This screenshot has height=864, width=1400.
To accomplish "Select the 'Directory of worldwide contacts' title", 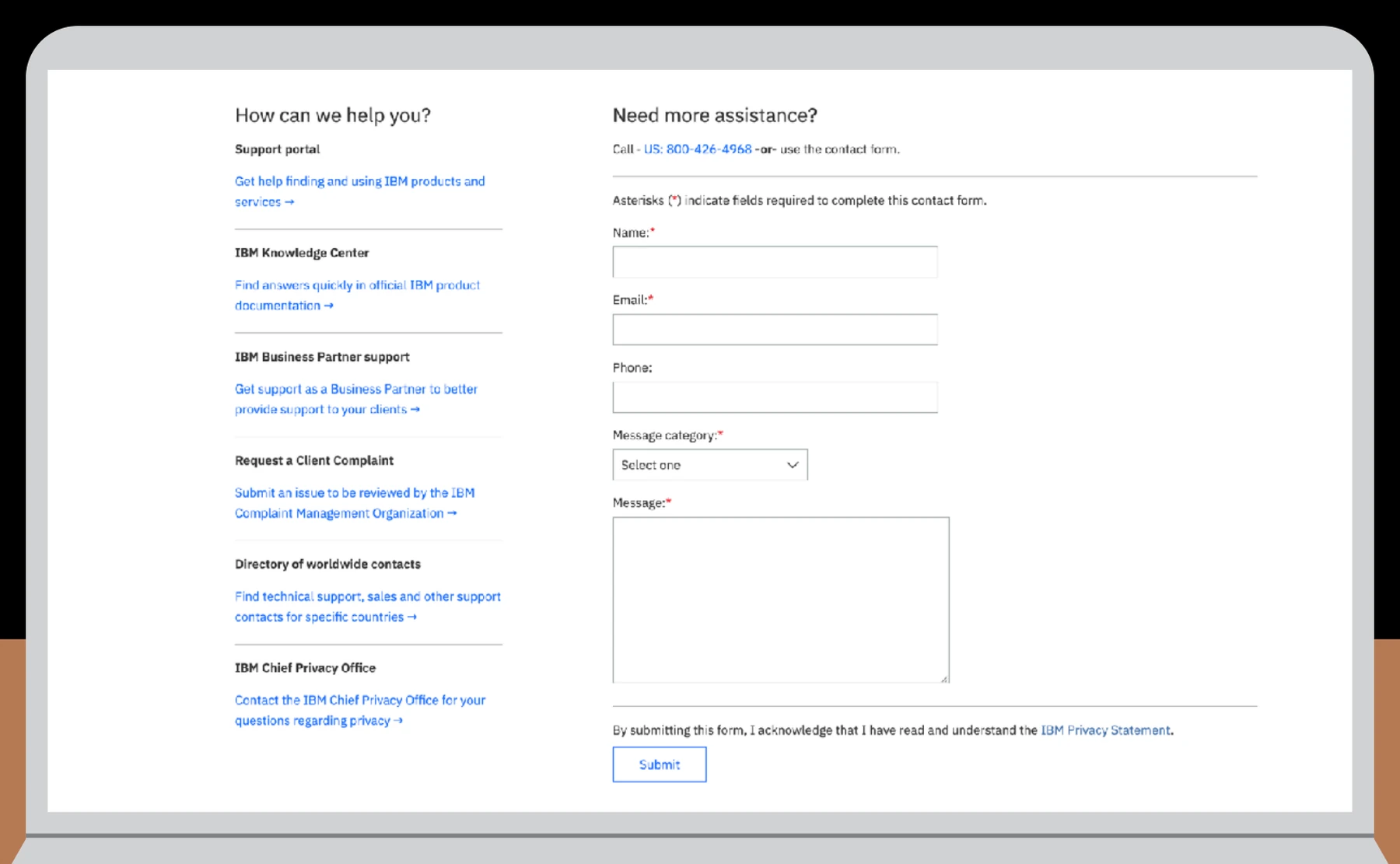I will pos(327,564).
